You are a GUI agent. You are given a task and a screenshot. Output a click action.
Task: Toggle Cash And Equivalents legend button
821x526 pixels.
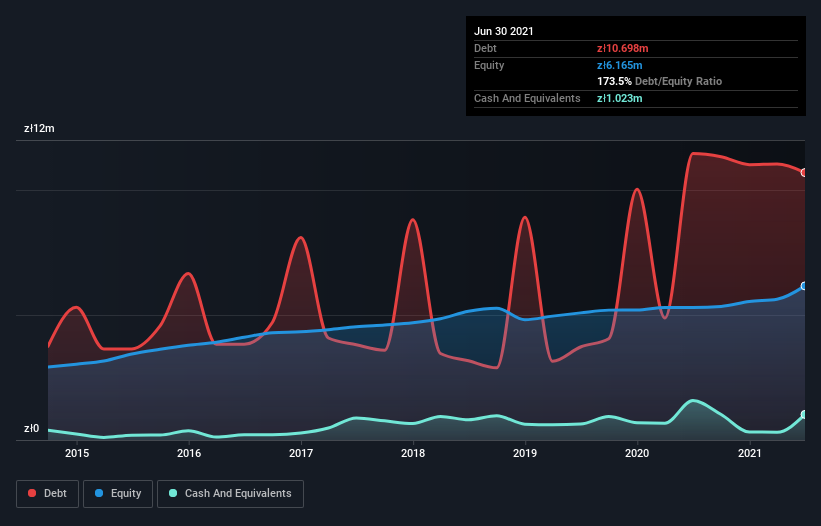pos(230,494)
